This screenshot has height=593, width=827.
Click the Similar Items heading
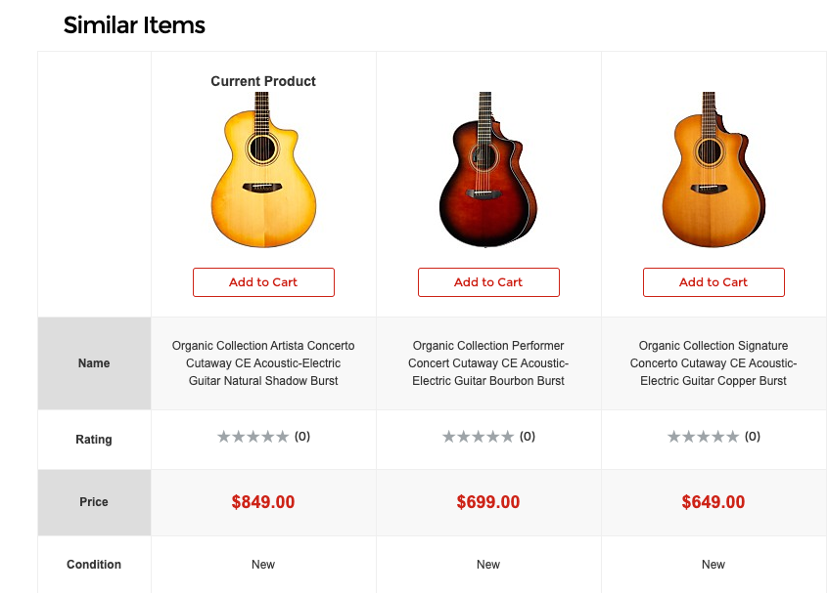pyautogui.click(x=134, y=25)
